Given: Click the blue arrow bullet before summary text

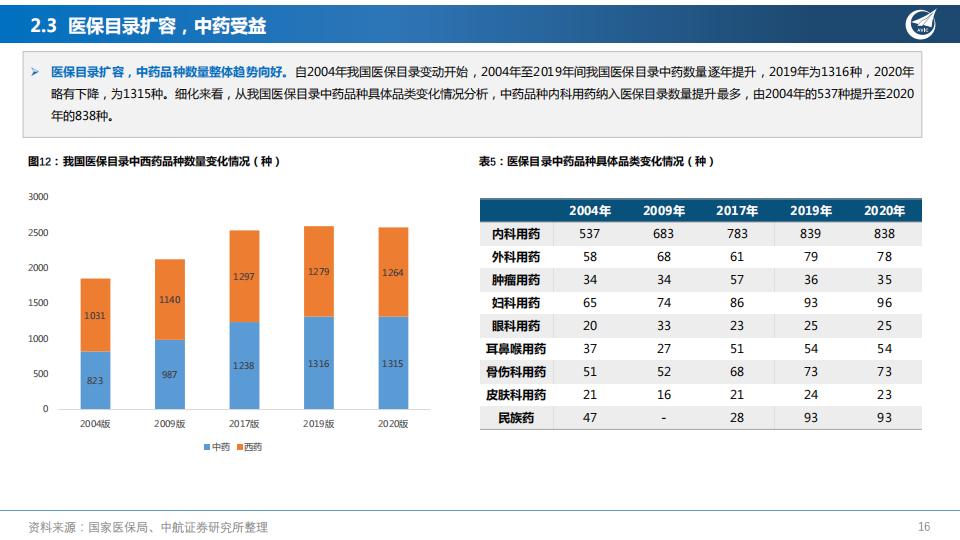Looking at the screenshot, I should pyautogui.click(x=35, y=72).
